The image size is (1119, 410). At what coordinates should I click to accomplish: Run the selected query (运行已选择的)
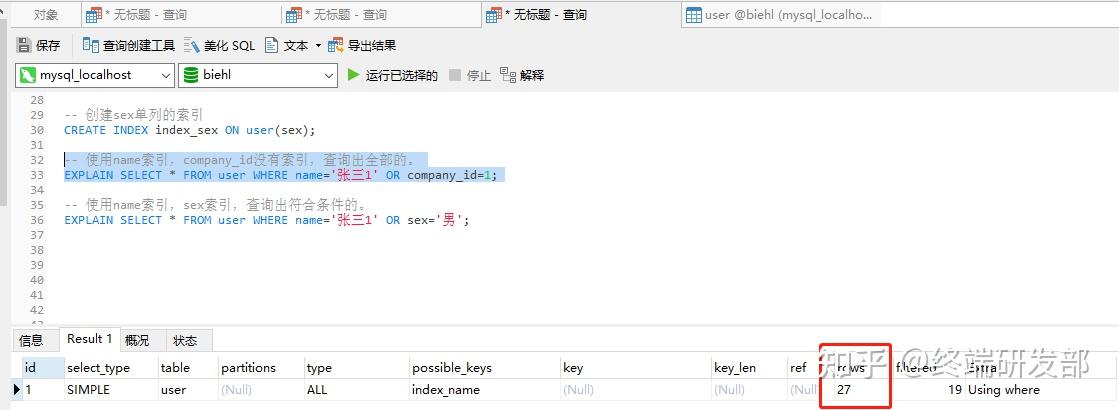coord(393,75)
